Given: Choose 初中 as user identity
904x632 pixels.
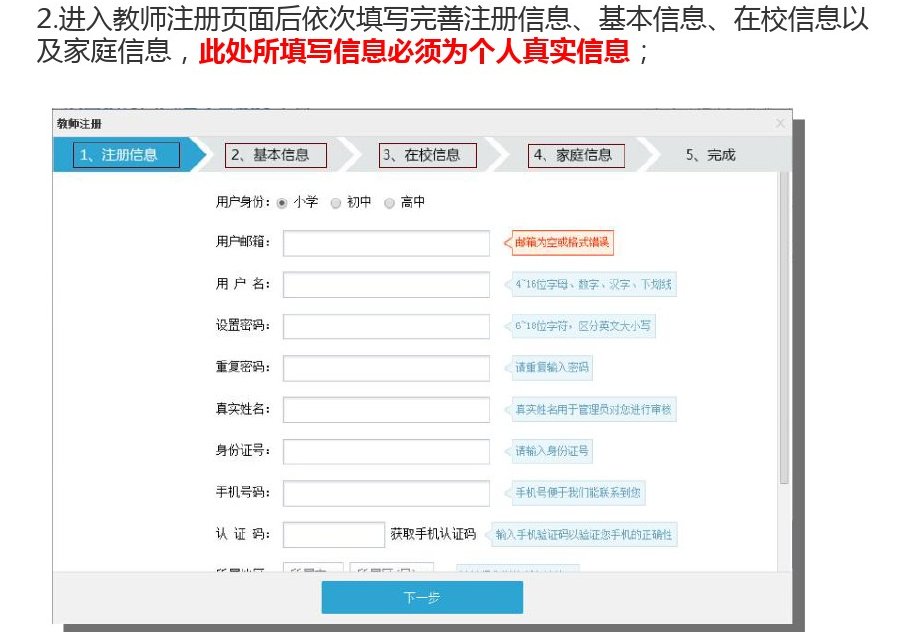Looking at the screenshot, I should click(336, 201).
